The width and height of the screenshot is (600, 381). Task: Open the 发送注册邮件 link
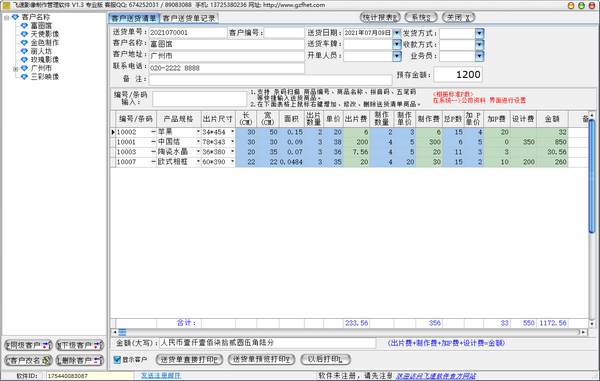tap(161, 376)
